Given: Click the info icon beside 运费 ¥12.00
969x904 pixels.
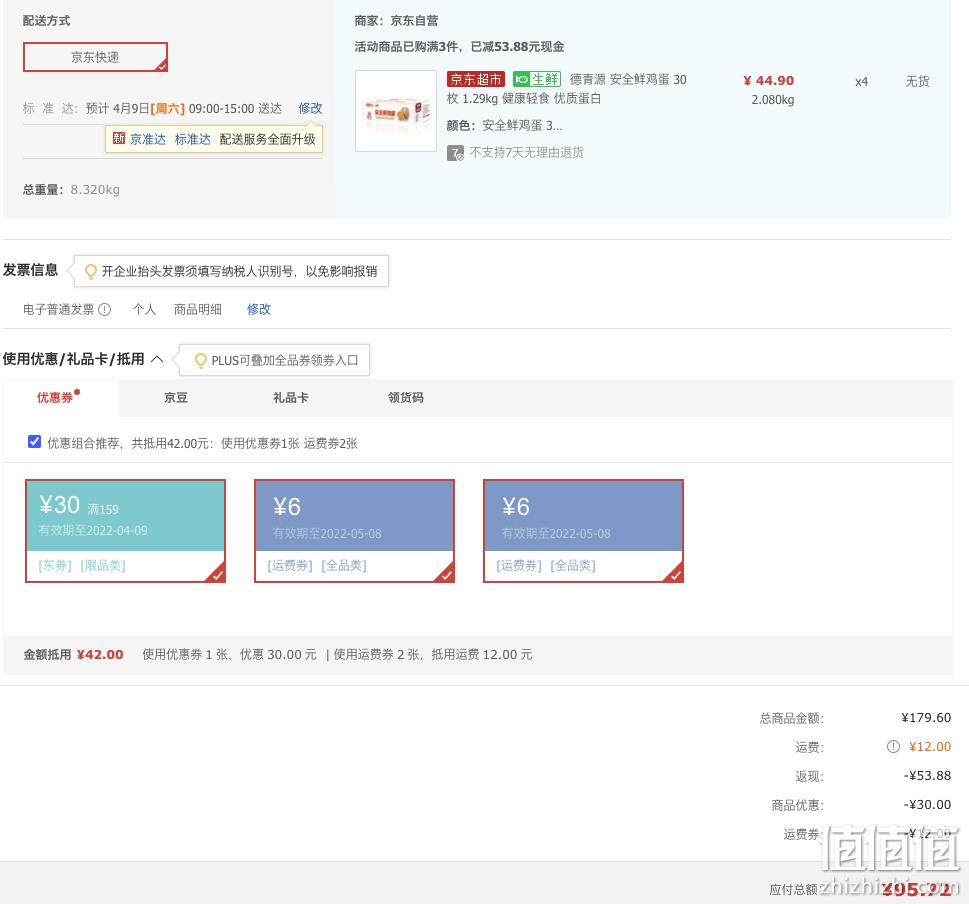Looking at the screenshot, I should pos(893,746).
